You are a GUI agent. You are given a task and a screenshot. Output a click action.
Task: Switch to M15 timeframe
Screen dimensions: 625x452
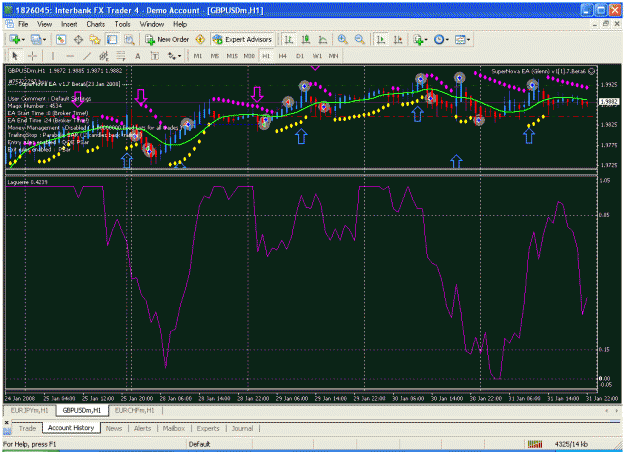pyautogui.click(x=232, y=56)
